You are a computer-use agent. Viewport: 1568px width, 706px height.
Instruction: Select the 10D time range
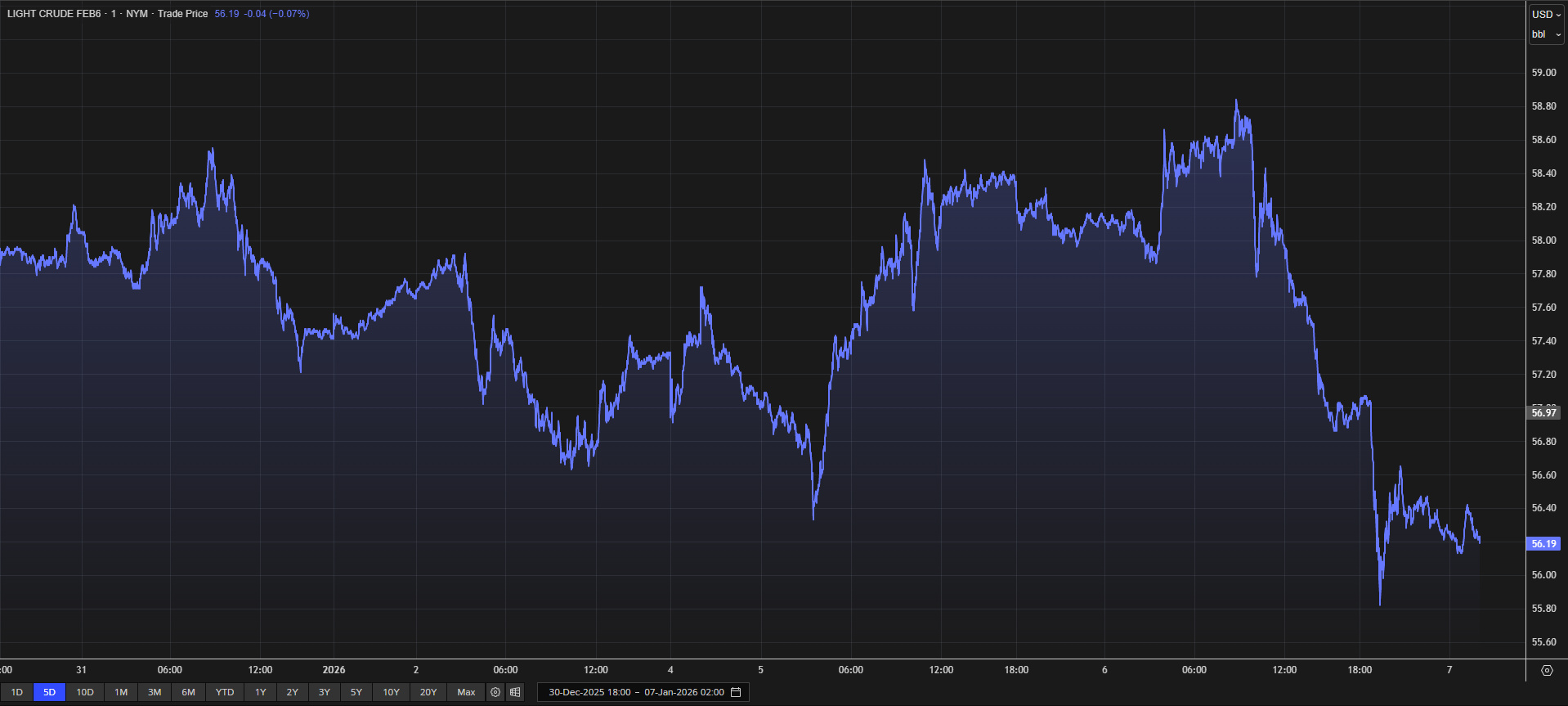pyautogui.click(x=85, y=692)
